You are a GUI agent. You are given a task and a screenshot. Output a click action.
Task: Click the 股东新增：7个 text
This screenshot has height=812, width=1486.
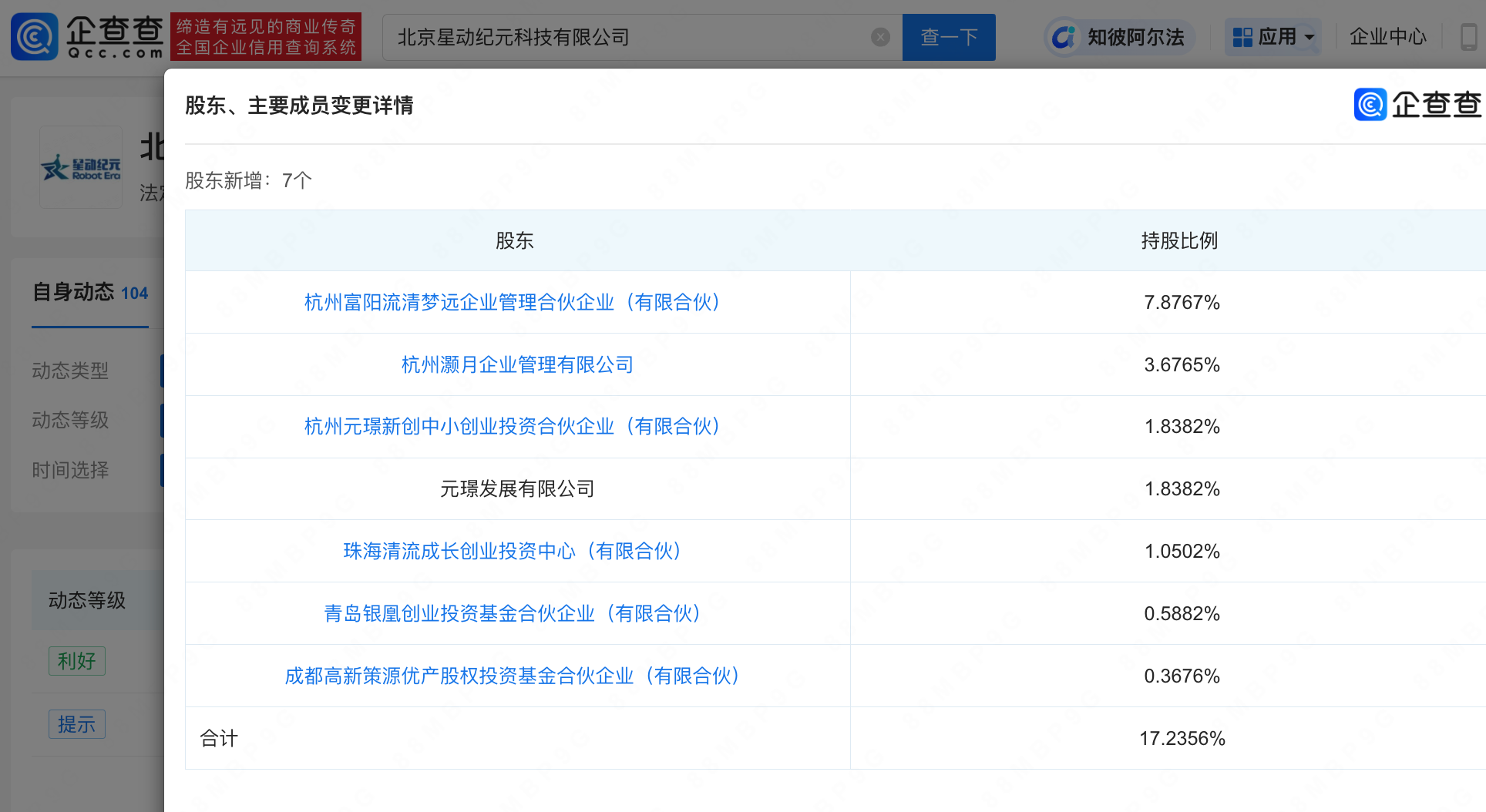coord(248,180)
